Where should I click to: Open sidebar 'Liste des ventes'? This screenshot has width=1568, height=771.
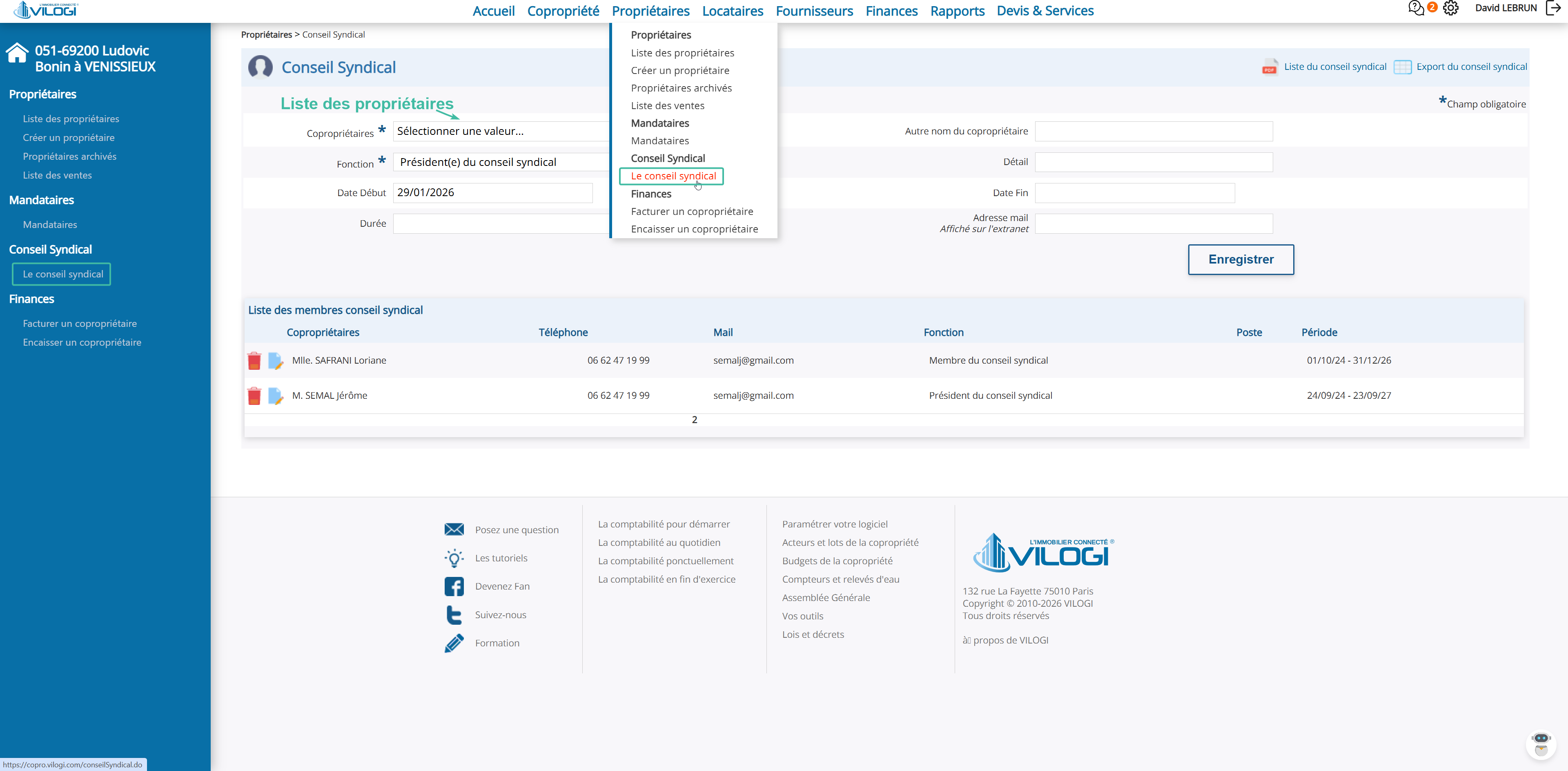57,175
